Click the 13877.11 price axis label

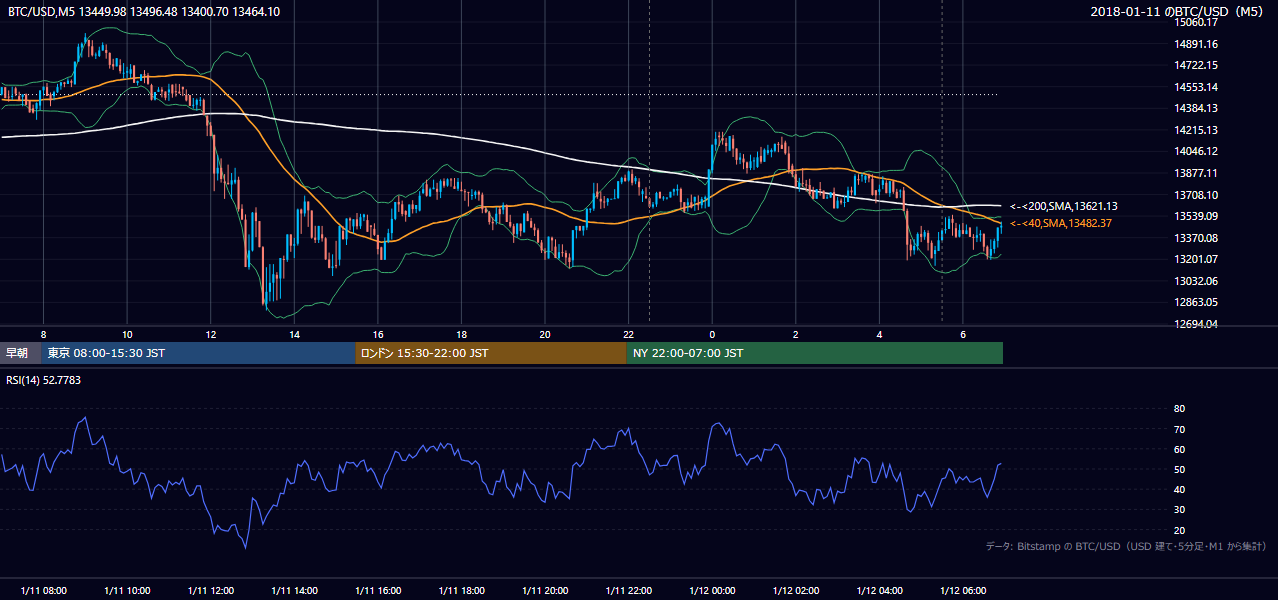1196,173
